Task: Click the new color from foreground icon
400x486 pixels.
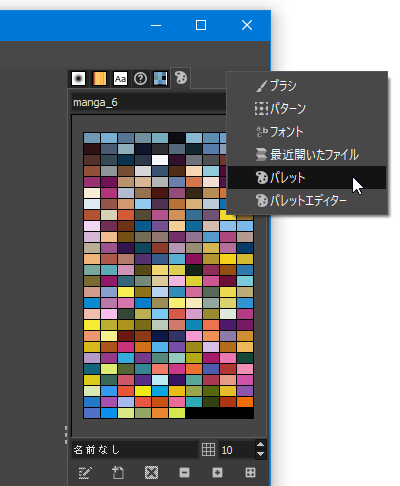Action: [x=118, y=472]
